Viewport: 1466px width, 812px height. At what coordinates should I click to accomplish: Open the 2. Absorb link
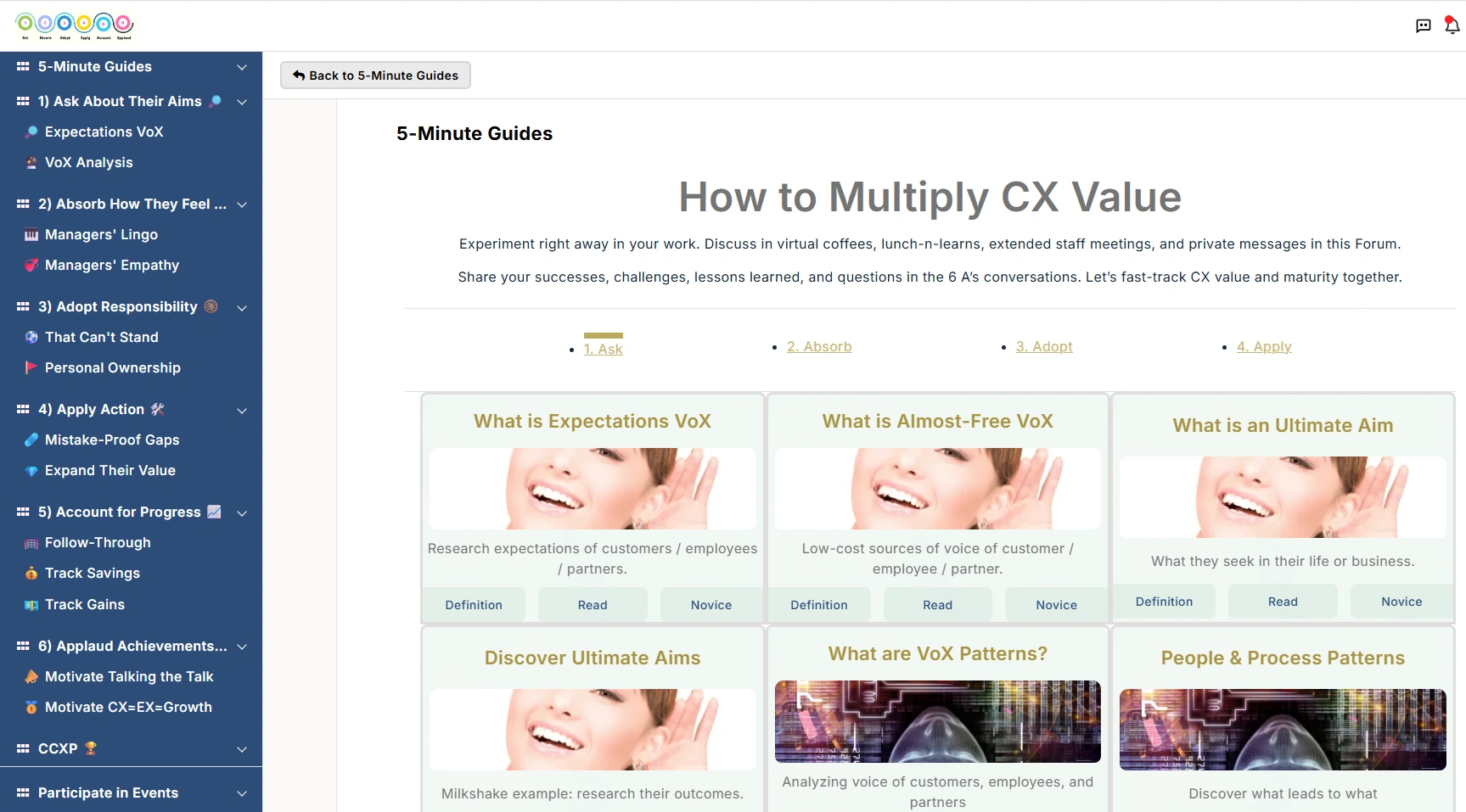(x=818, y=346)
